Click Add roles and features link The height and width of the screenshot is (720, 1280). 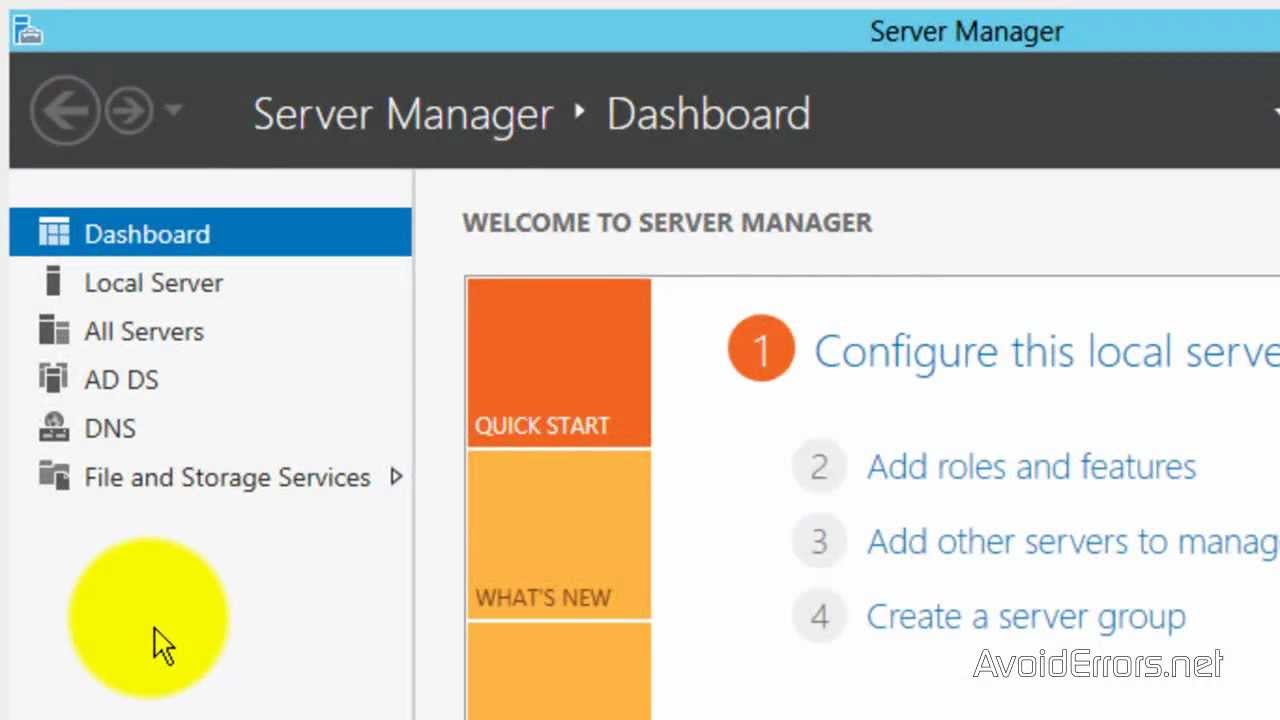click(x=1031, y=467)
